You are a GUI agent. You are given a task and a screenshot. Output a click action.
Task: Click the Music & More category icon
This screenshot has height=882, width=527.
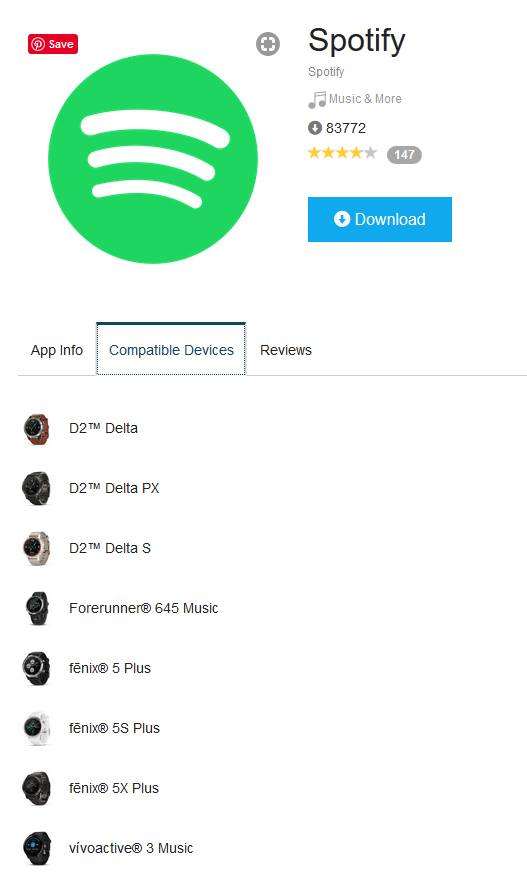[317, 100]
